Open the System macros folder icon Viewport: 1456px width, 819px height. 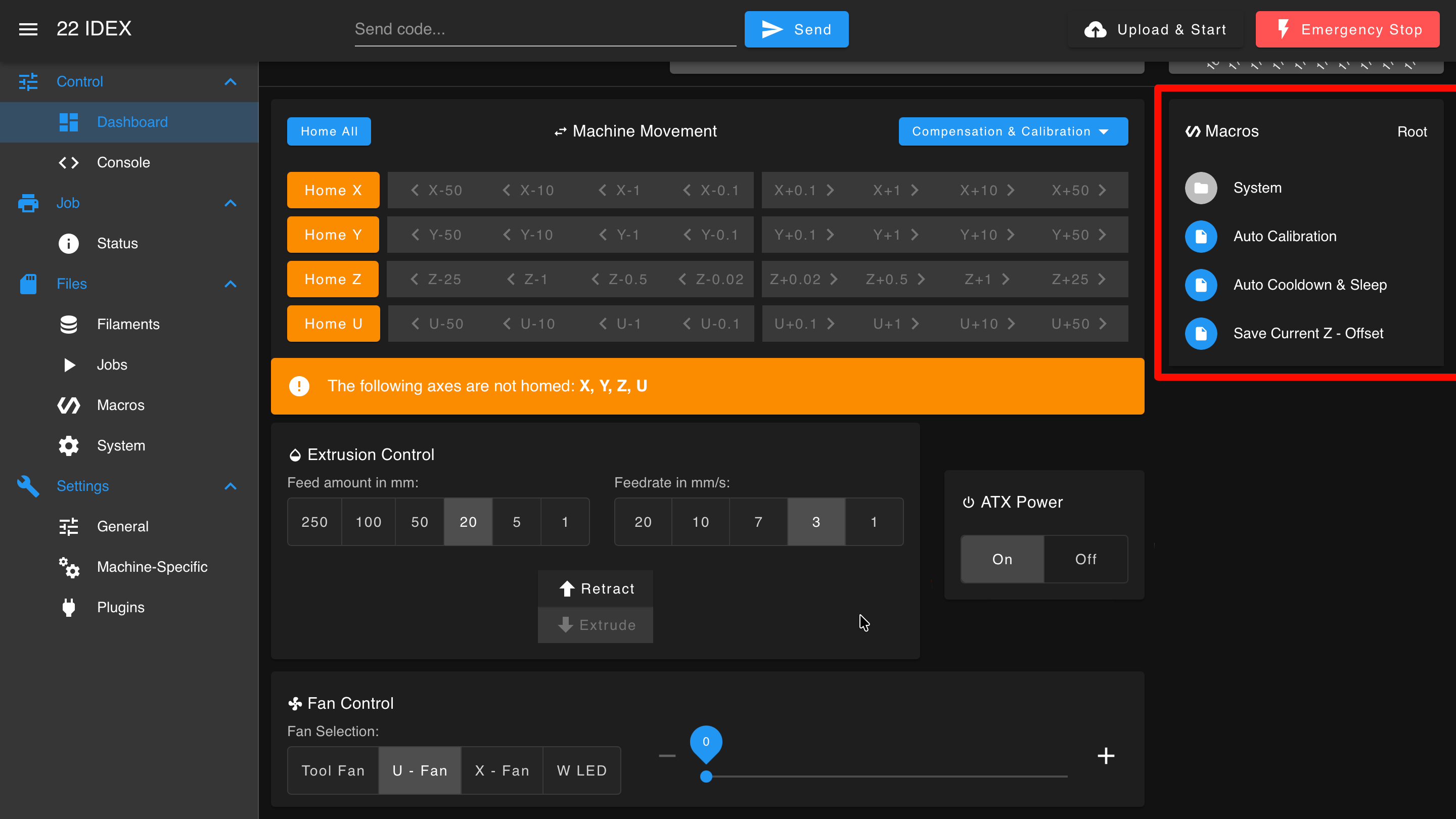1201,188
